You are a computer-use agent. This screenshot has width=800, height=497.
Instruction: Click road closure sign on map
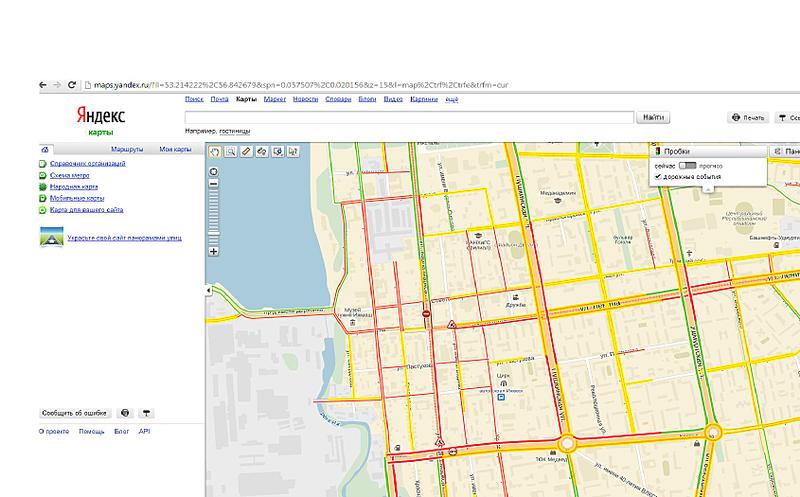pos(427,314)
